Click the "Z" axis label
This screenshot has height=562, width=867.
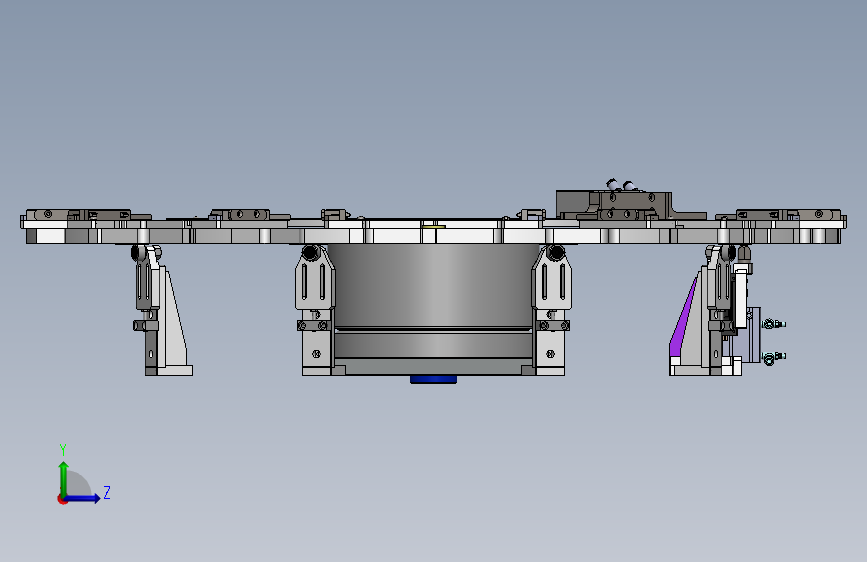(107, 492)
